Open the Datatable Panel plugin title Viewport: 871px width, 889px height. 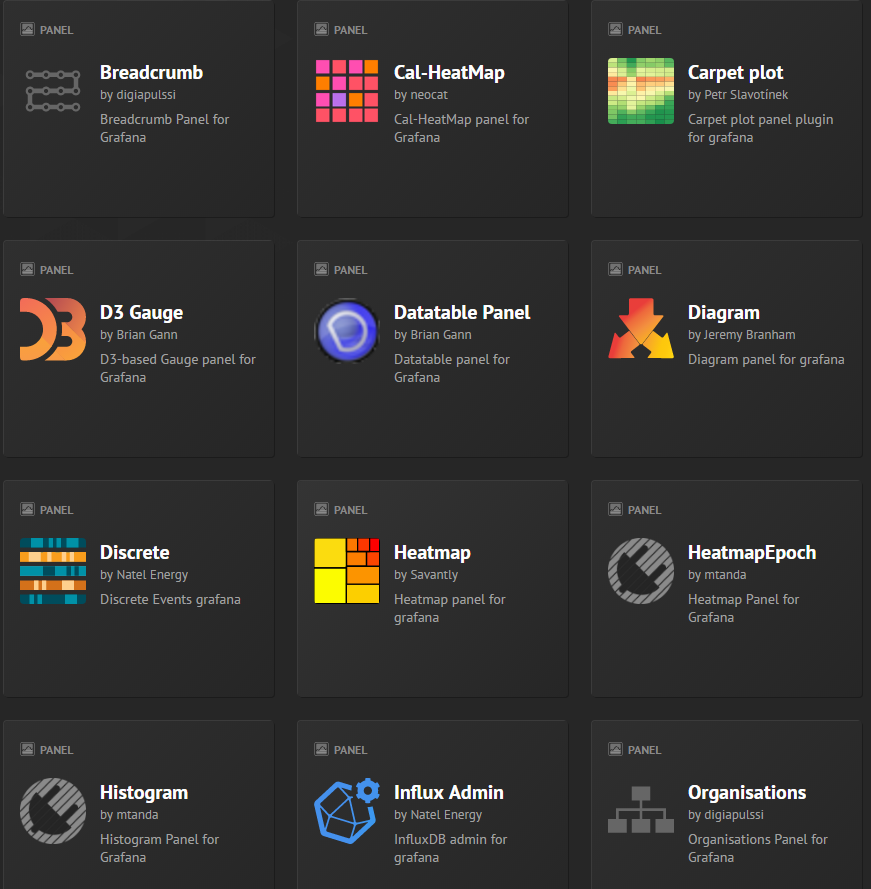462,312
